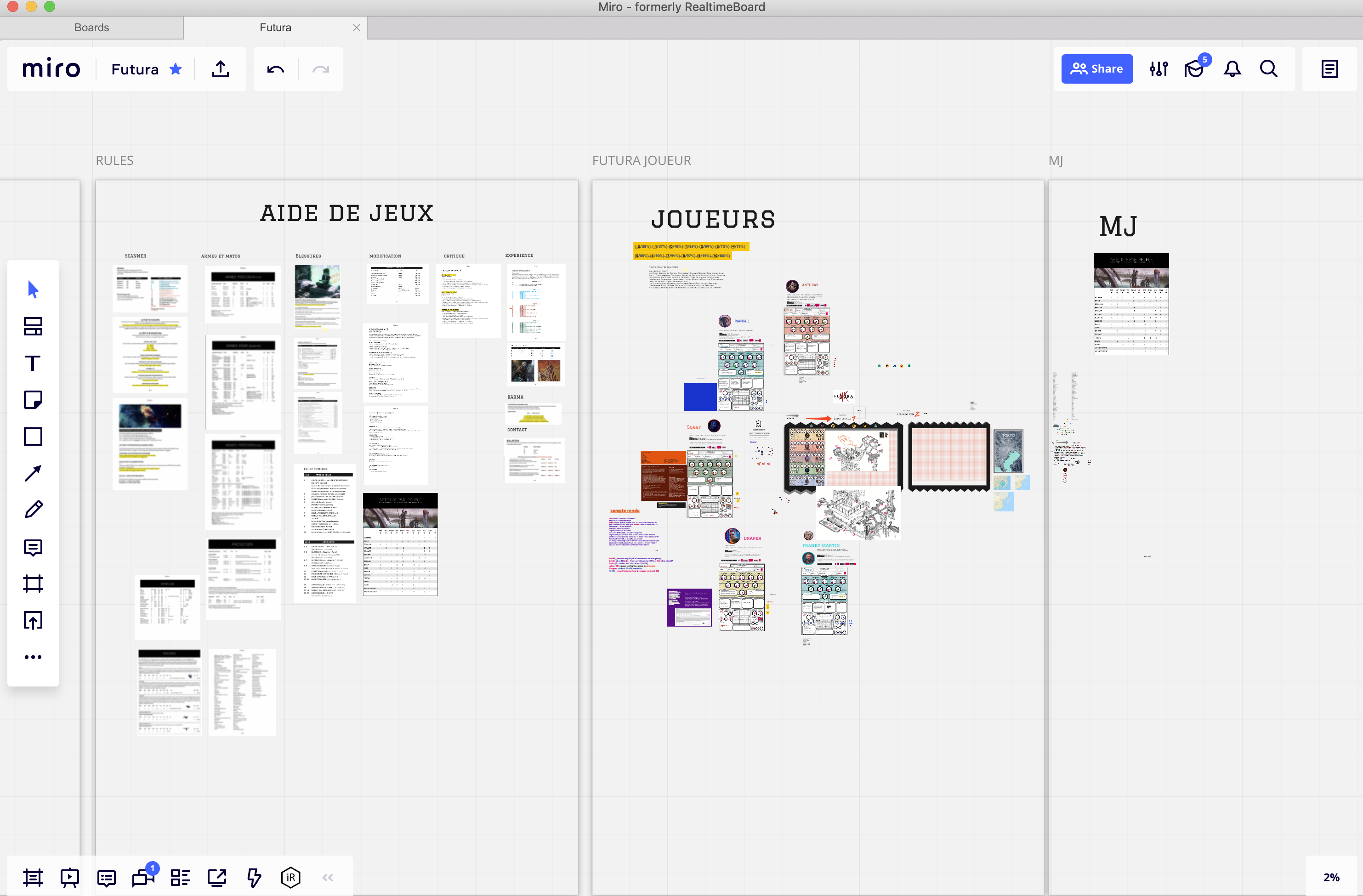
Task: Select the Sticky note tool
Action: pos(33,400)
